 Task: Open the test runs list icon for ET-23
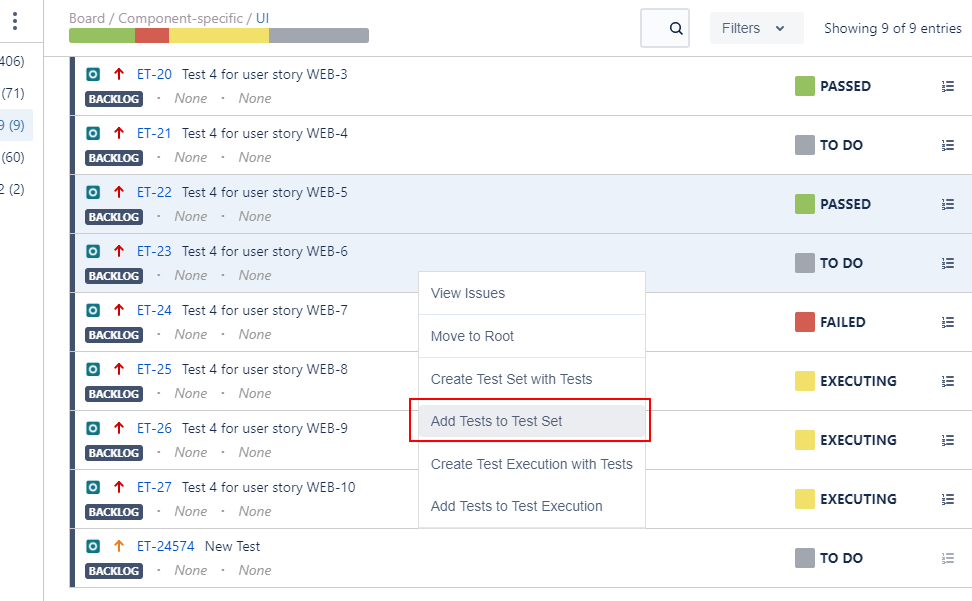(948, 263)
